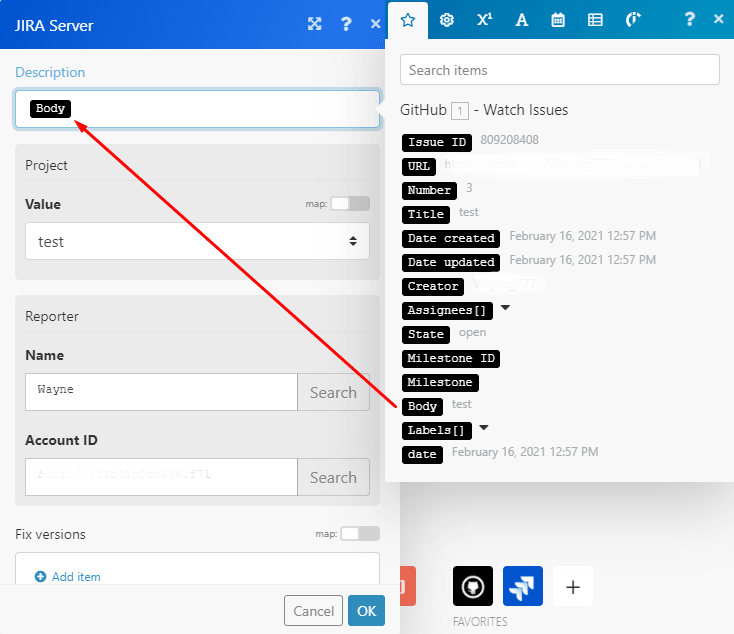
Task: Select the Milestone ID variable pill
Action: 451,358
